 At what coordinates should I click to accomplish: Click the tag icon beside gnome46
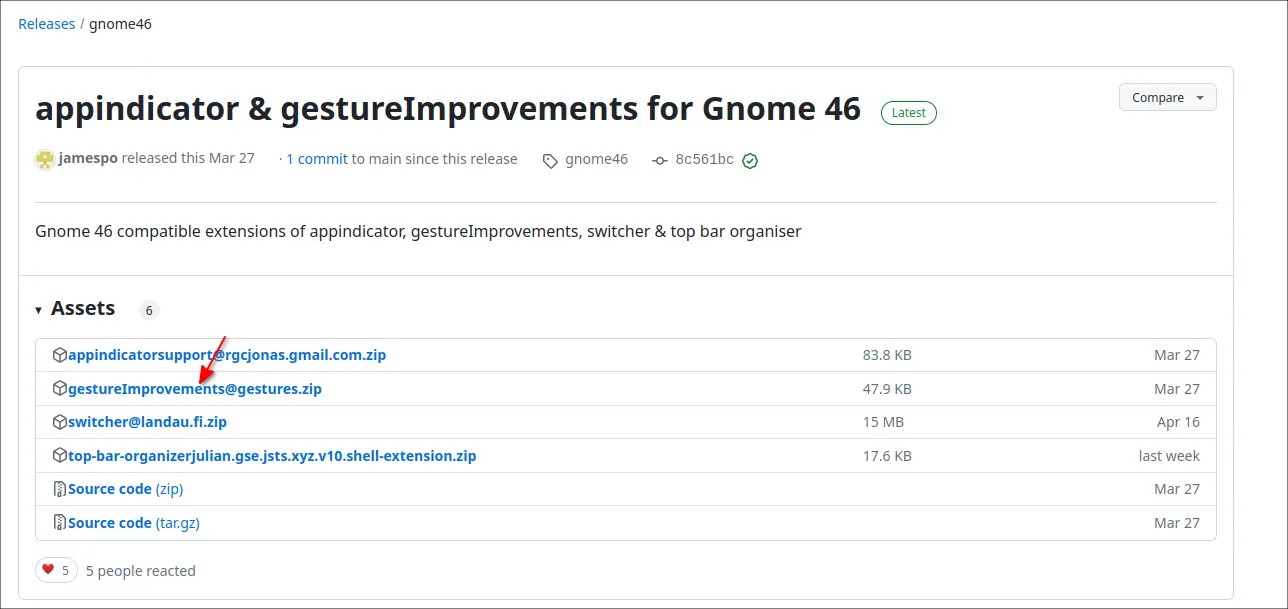(x=550, y=160)
